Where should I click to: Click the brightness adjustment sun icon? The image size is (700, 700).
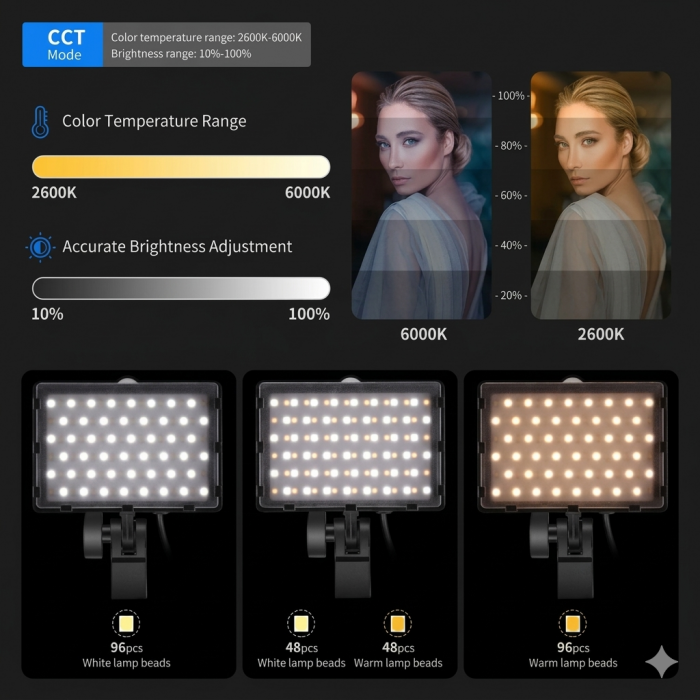pyautogui.click(x=40, y=246)
